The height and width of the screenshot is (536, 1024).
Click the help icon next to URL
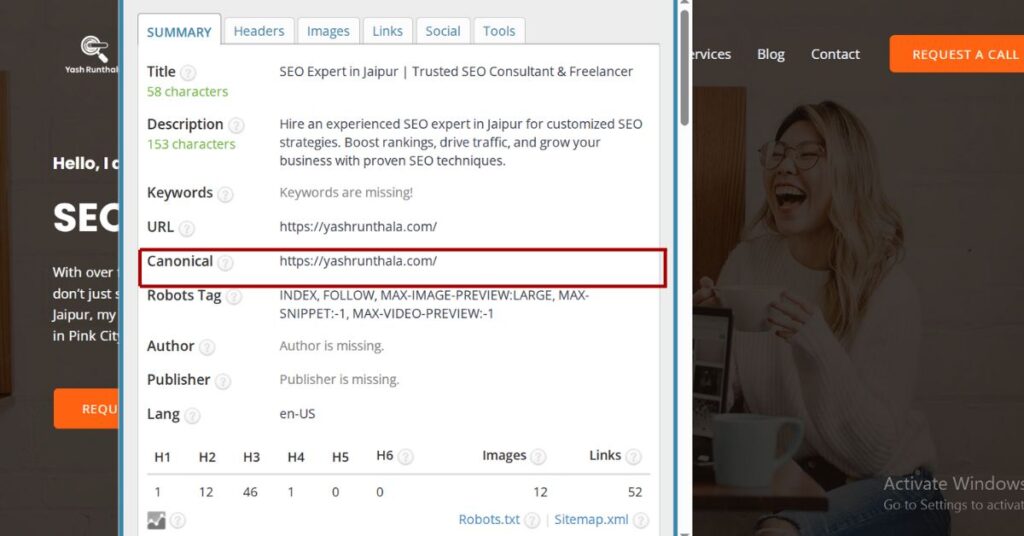(x=187, y=228)
